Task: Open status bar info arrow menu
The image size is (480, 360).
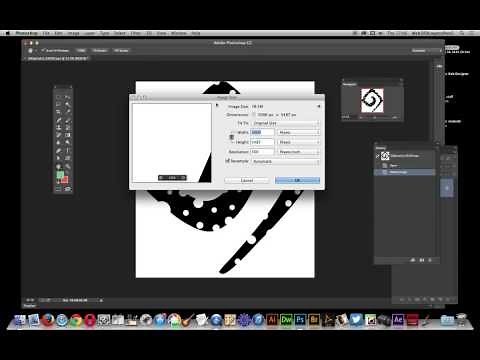Action: (101, 300)
